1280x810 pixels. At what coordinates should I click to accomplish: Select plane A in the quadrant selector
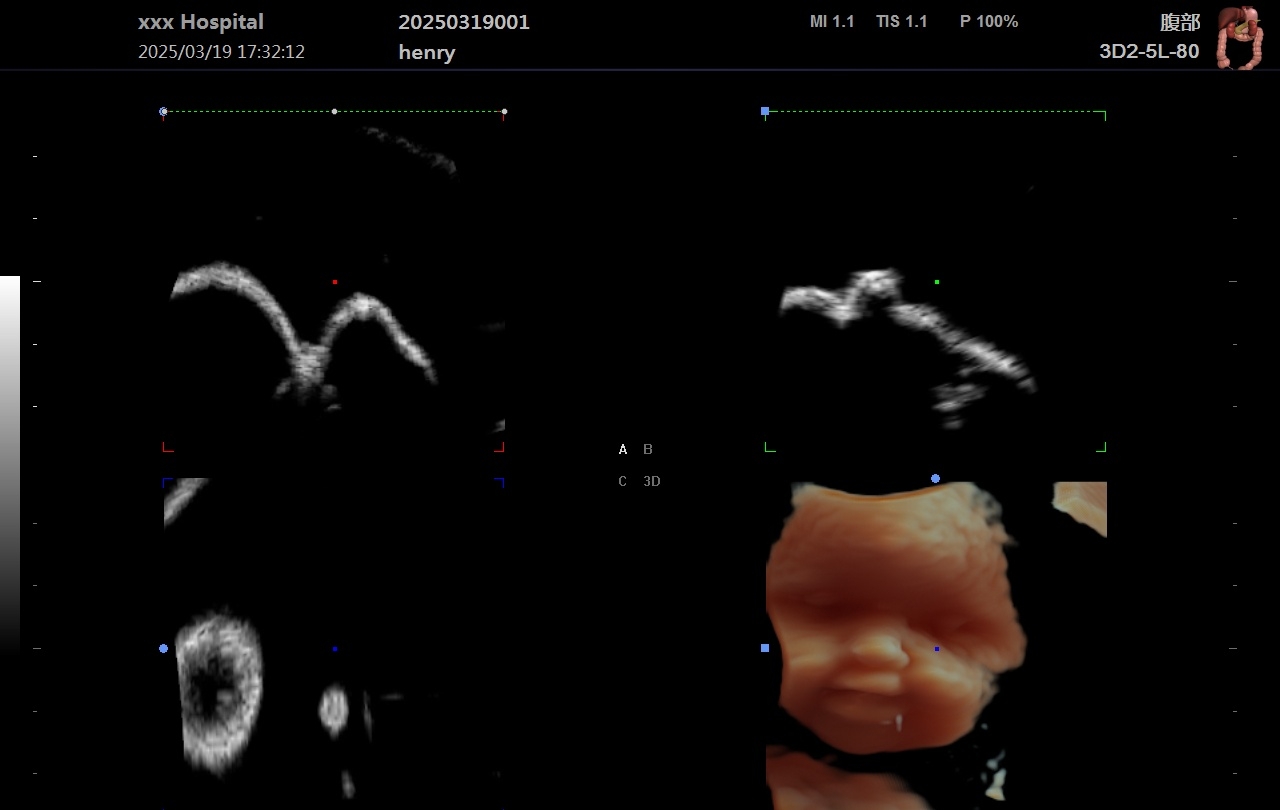pyautogui.click(x=623, y=450)
